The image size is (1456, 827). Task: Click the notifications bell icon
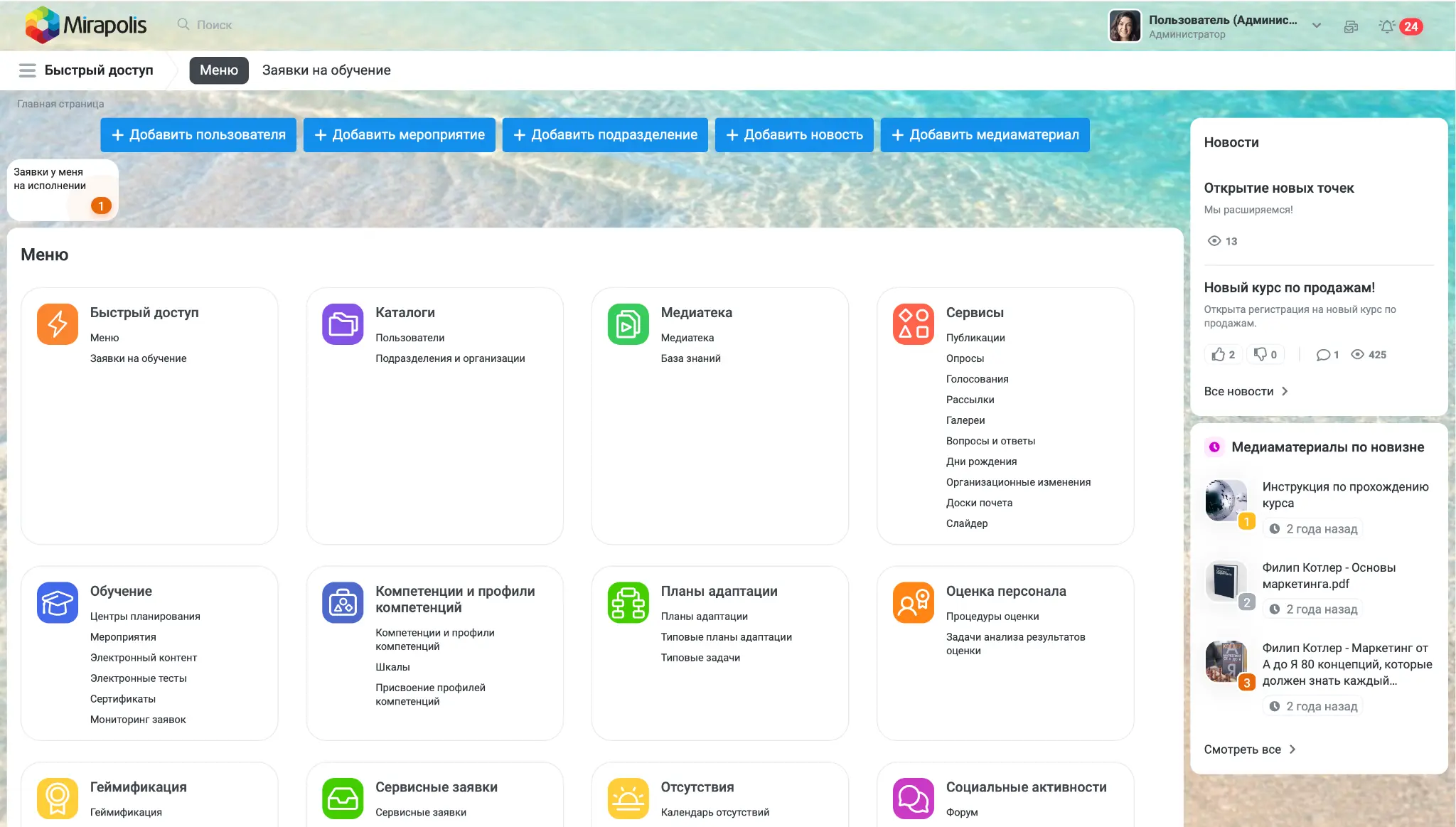pyautogui.click(x=1387, y=26)
